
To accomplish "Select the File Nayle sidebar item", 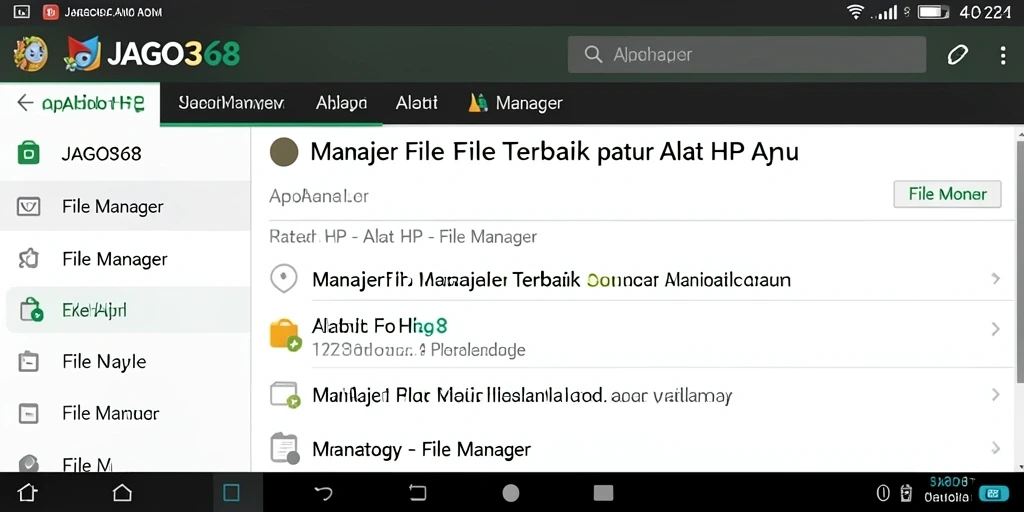I will 125,362.
